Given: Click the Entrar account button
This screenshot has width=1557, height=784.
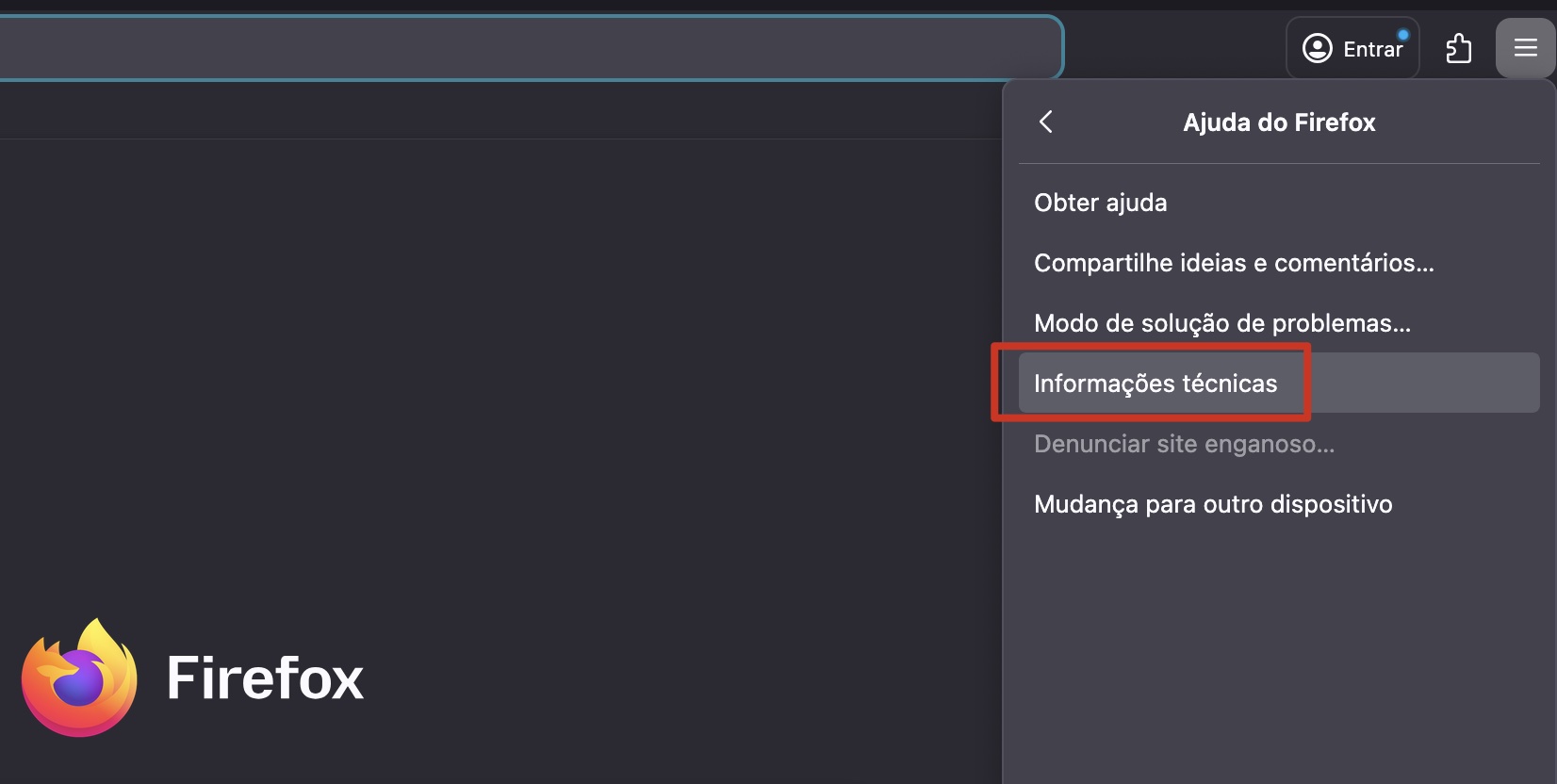Looking at the screenshot, I should click(x=1352, y=48).
